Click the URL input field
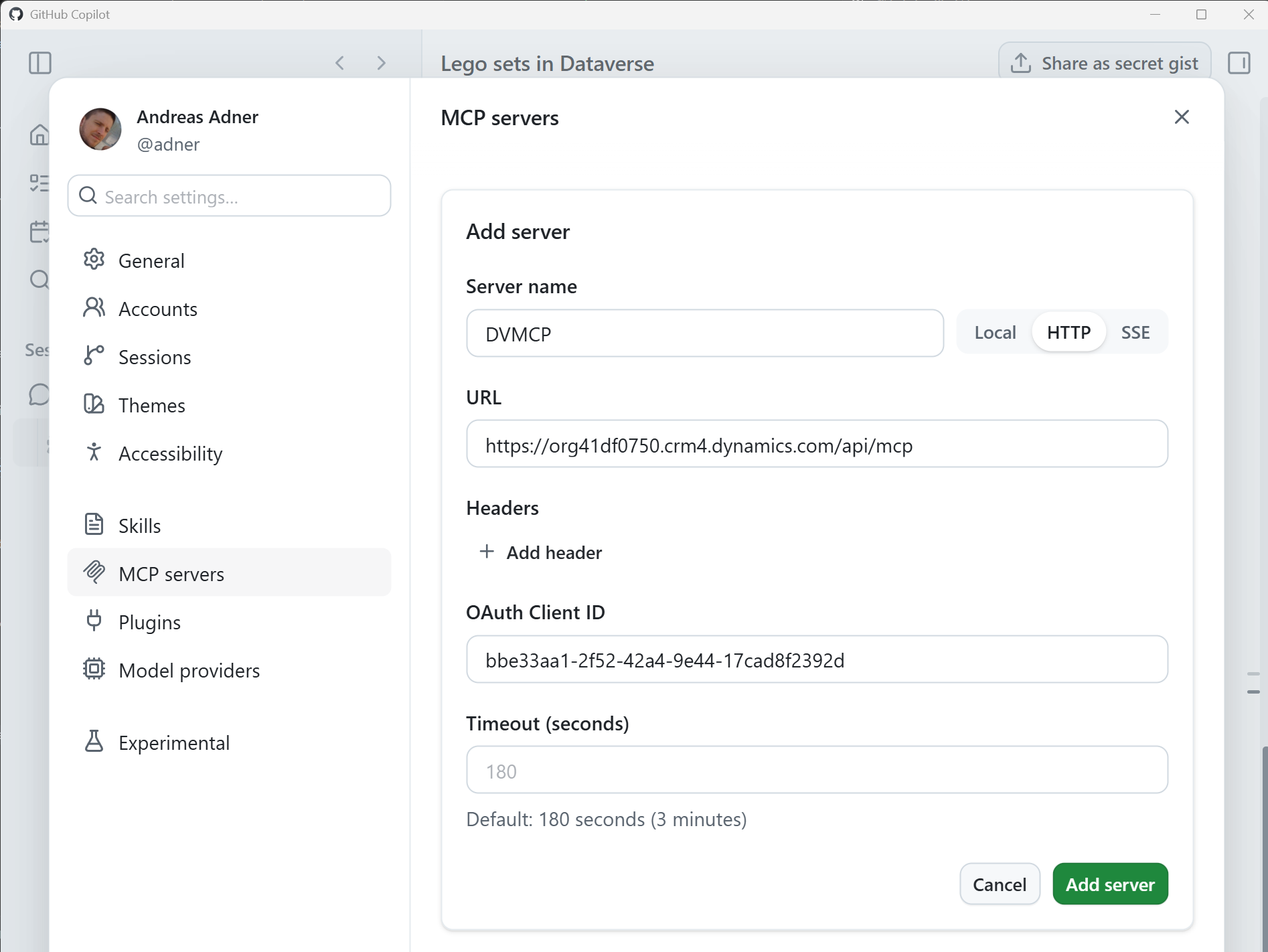 [817, 445]
